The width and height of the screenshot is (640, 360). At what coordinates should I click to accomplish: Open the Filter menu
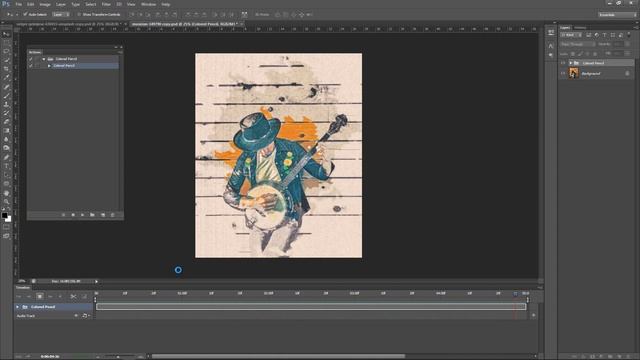[x=106, y=4]
